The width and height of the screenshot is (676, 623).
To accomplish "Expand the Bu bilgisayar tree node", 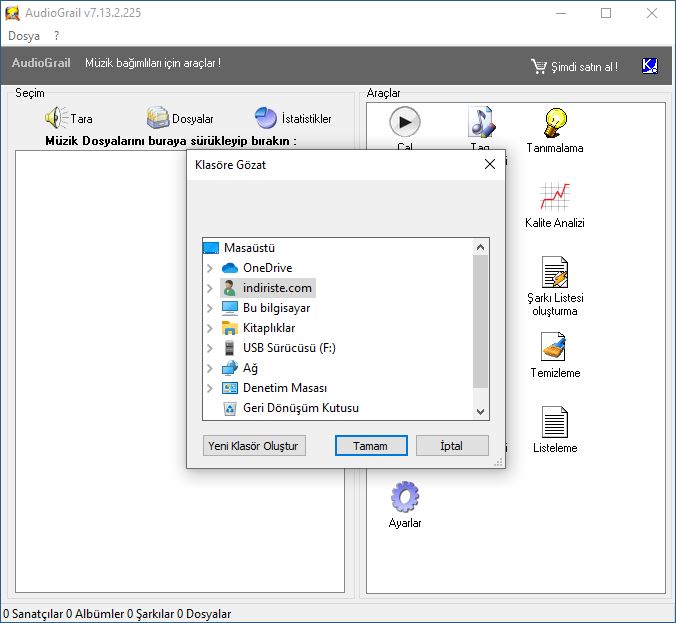I will tap(210, 308).
